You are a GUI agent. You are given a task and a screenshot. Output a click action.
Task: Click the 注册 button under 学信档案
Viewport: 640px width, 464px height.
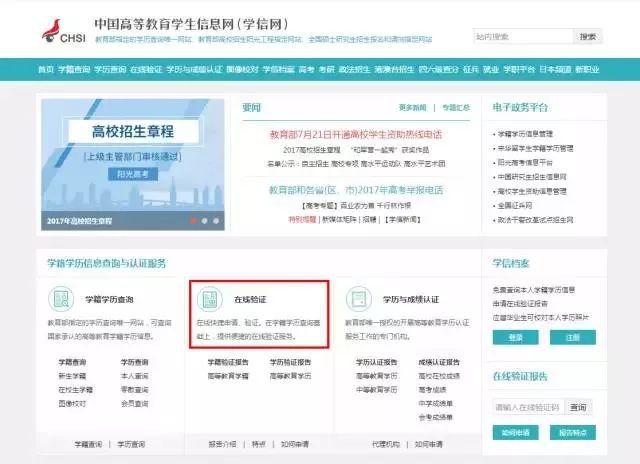click(573, 337)
